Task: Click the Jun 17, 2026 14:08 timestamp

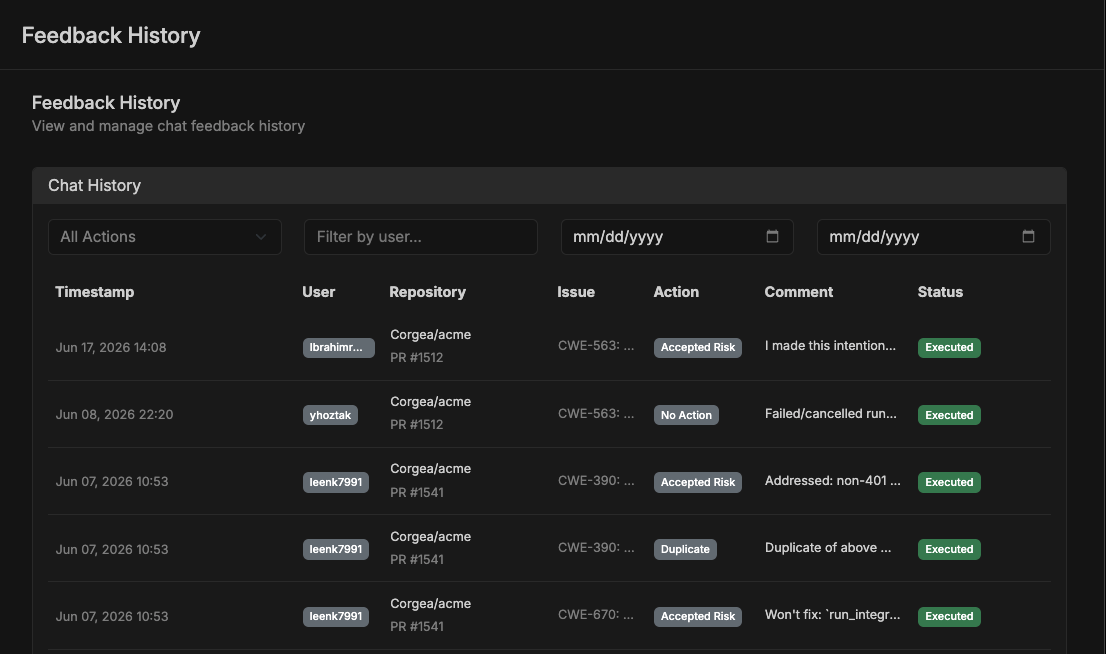Action: [111, 348]
